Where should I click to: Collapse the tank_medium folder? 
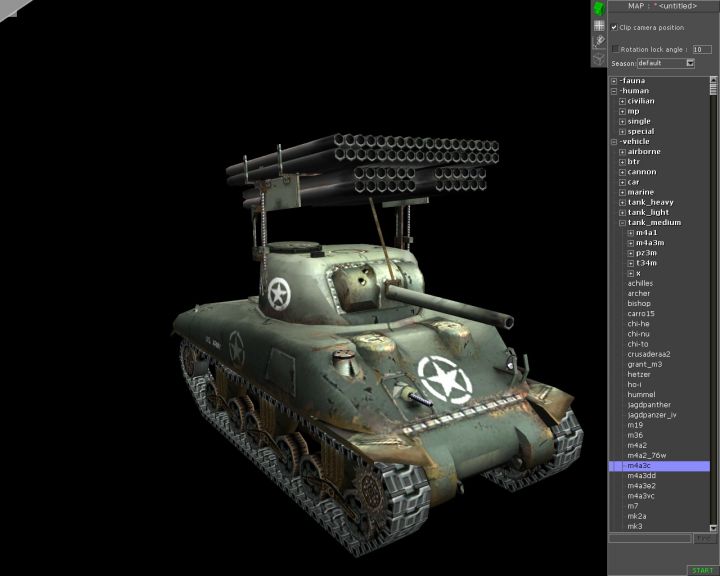(x=622, y=223)
